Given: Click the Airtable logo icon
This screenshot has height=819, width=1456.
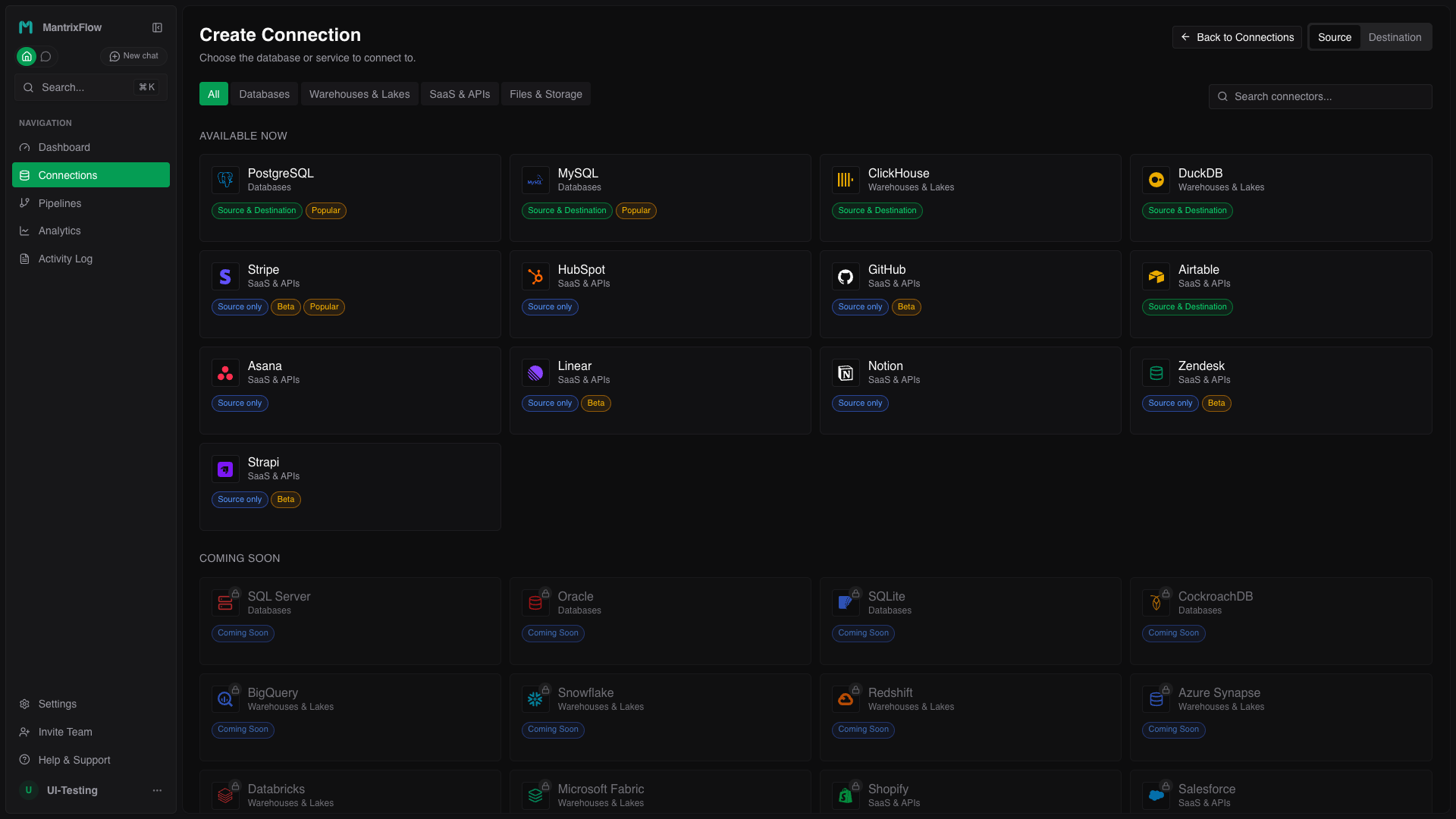Looking at the screenshot, I should 1156,276.
